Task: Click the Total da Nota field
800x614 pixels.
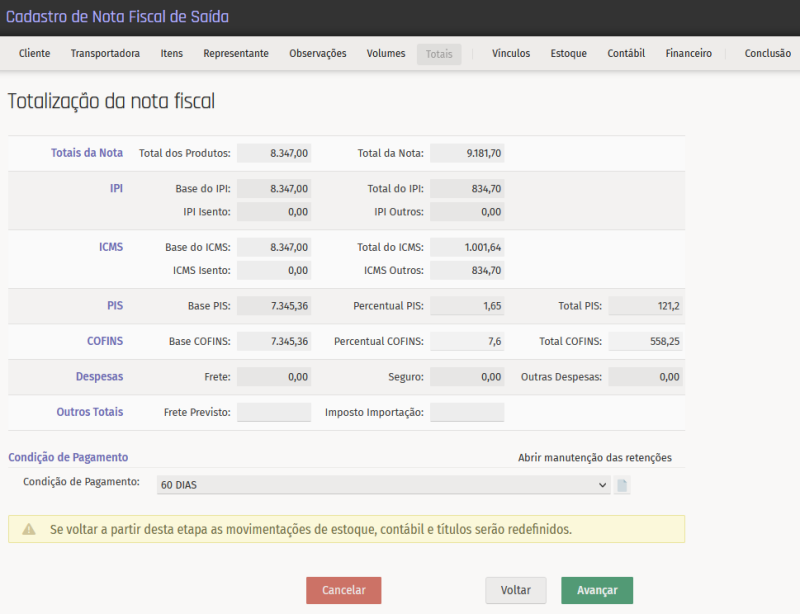Action: 467,154
